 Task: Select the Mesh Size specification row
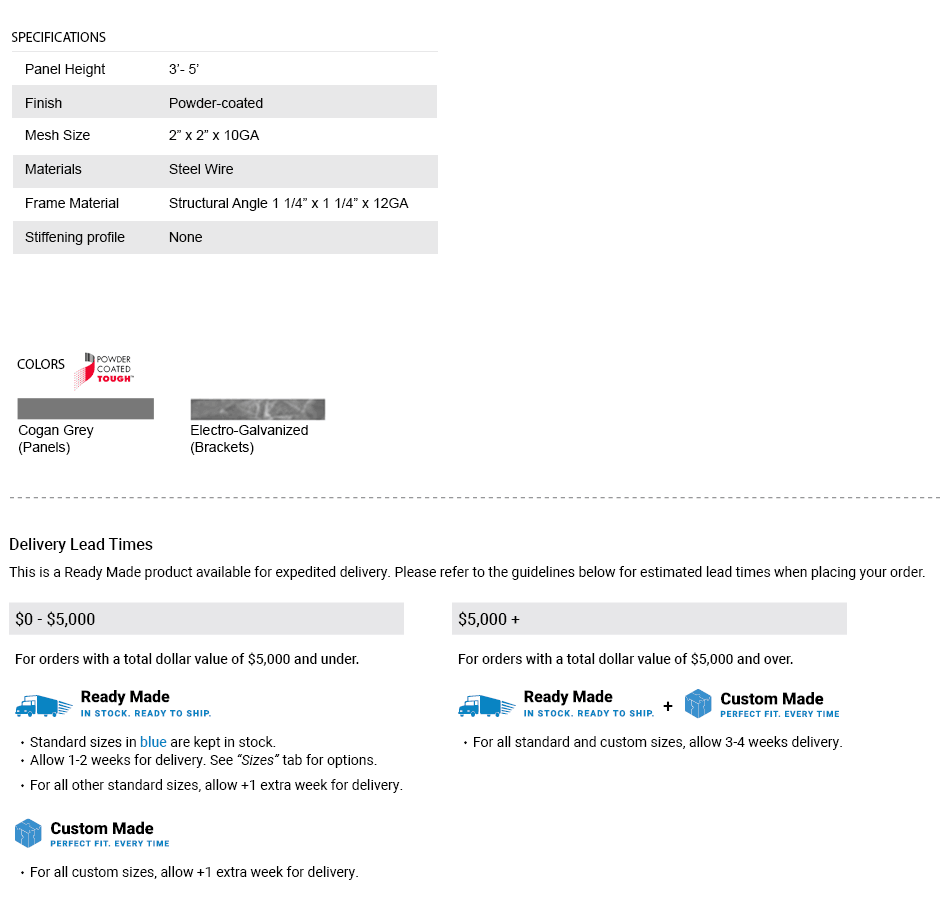coord(224,135)
